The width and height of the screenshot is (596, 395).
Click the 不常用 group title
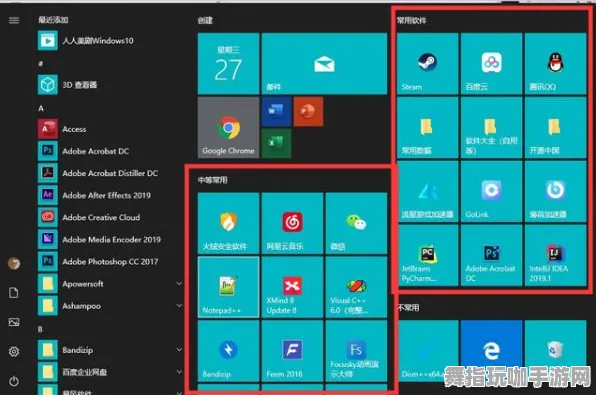click(x=408, y=307)
